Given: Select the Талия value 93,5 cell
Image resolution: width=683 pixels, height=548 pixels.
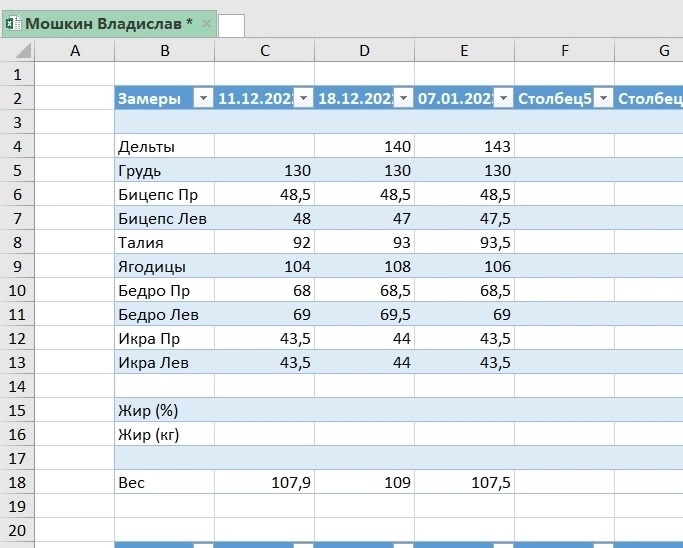Looking at the screenshot, I should pyautogui.click(x=464, y=243).
